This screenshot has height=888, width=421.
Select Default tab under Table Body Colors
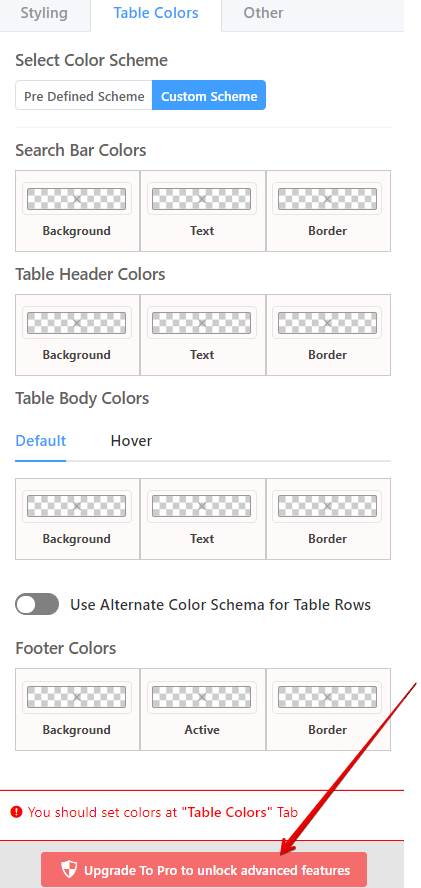41,441
